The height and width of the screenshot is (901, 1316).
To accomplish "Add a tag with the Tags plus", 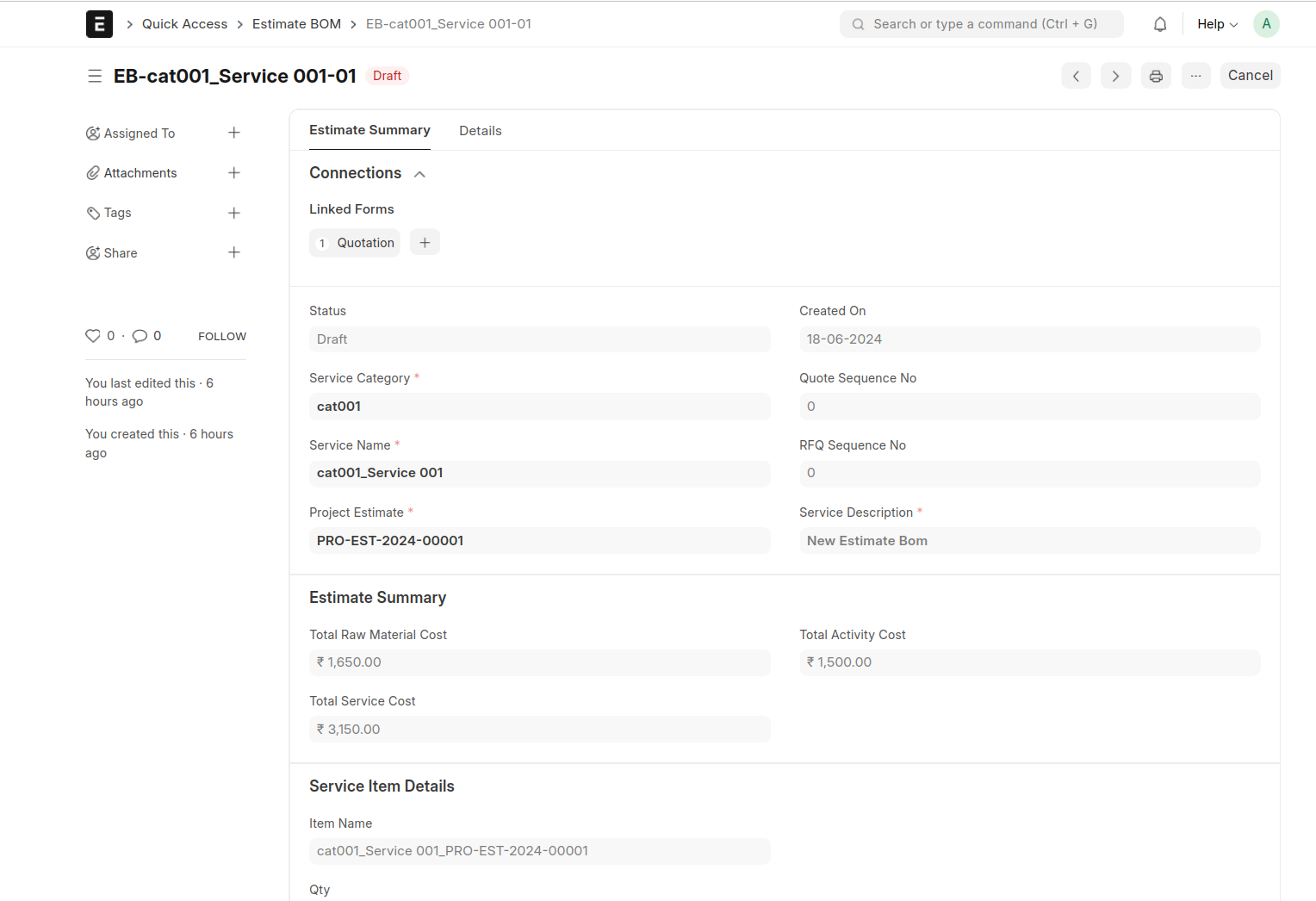I will [233, 213].
